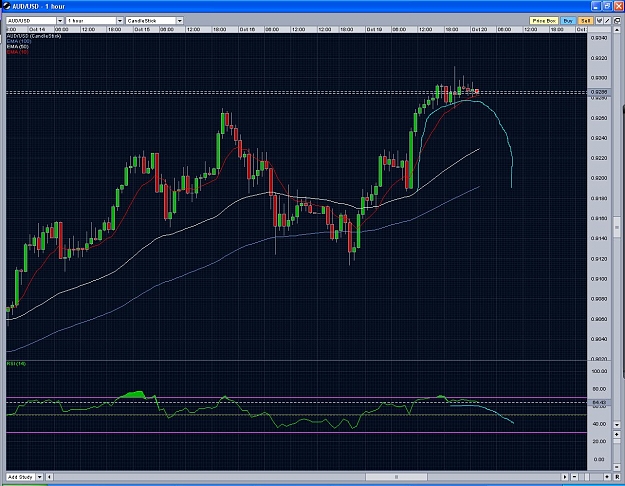Click the vertical scrollbar thumb at right edge

pos(617,227)
